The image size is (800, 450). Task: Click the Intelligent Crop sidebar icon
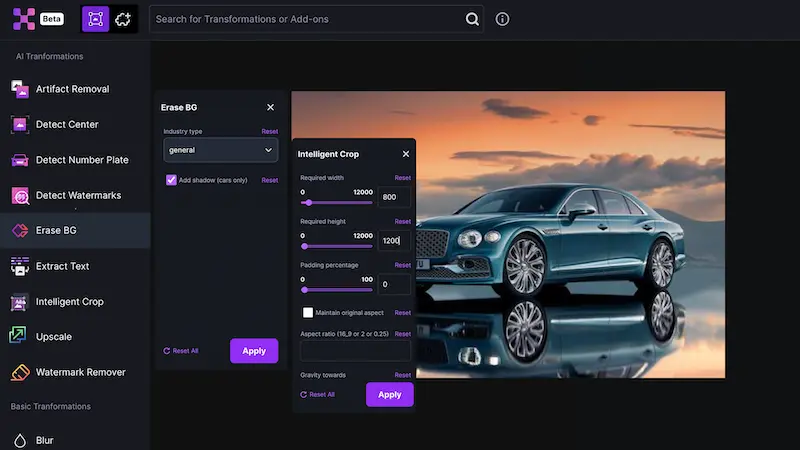tap(20, 302)
